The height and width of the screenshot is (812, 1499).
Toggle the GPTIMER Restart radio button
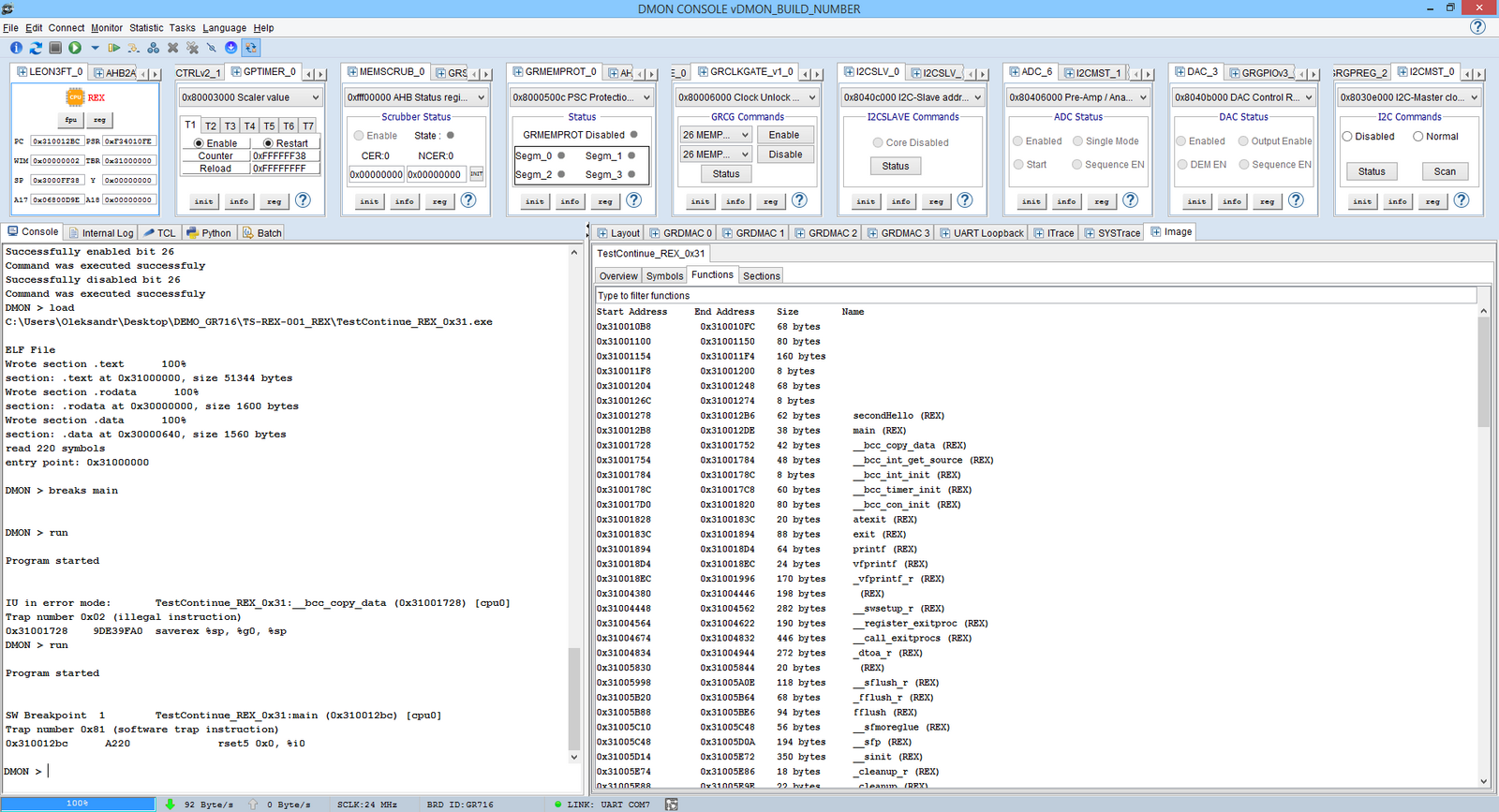[x=268, y=143]
